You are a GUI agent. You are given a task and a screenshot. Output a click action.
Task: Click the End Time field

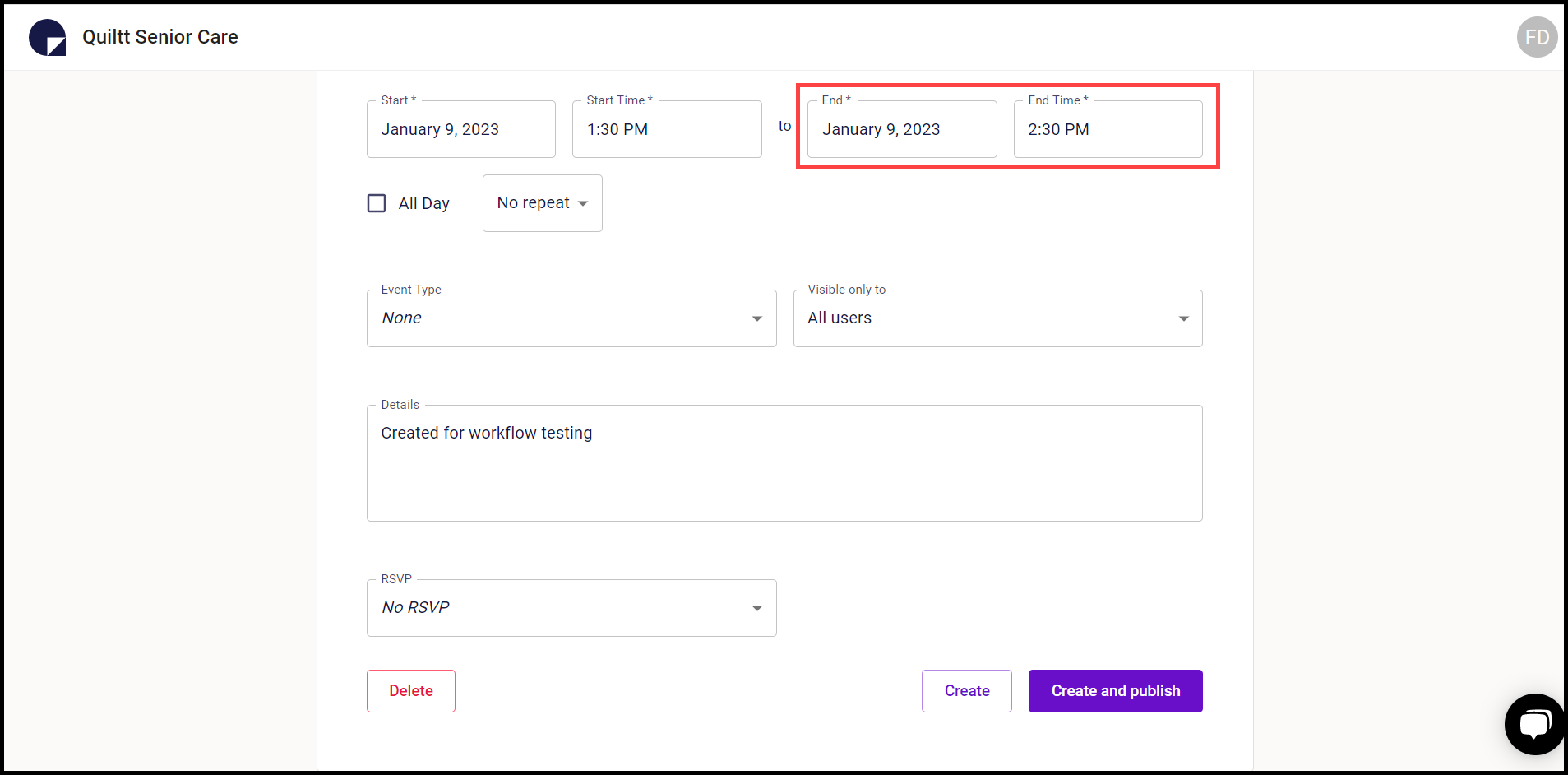click(x=1108, y=129)
